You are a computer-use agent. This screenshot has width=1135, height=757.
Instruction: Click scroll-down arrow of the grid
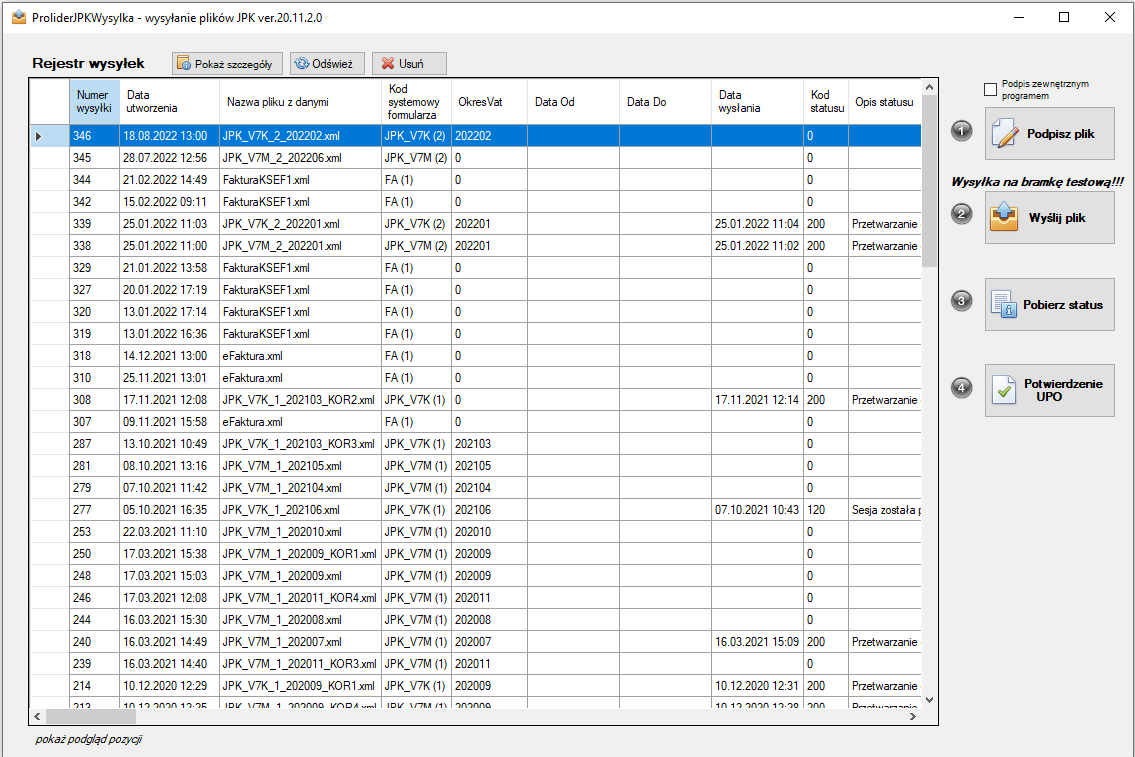929,700
